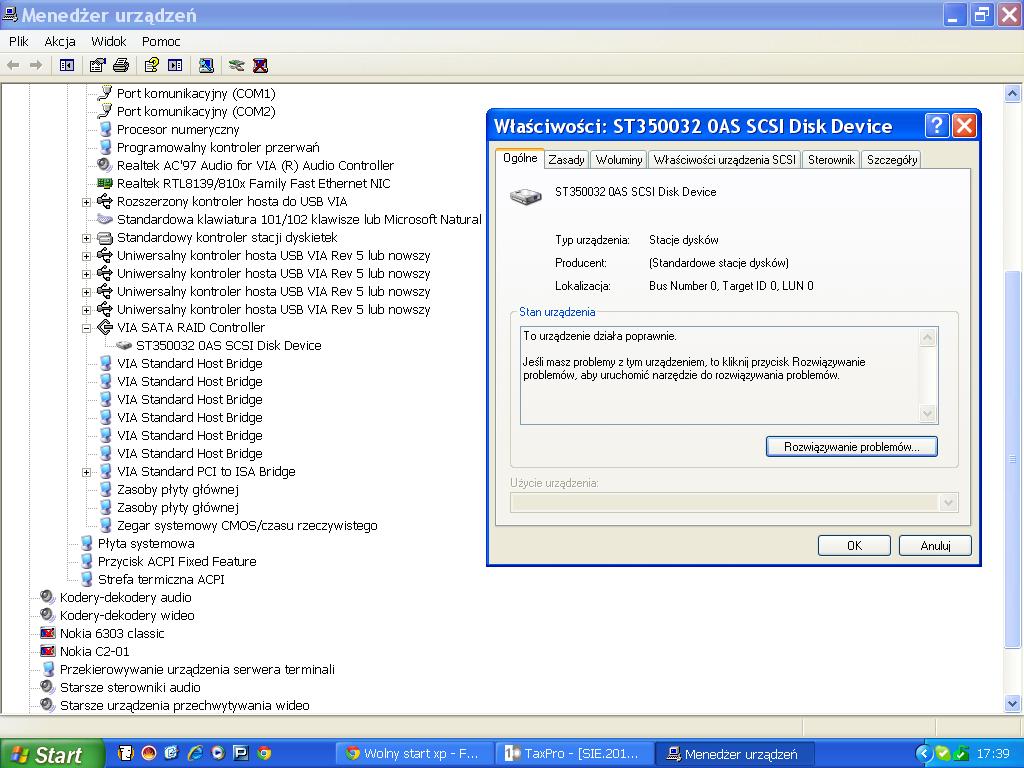
Task: Select Przekierowywanie urządzenia serwera terminali
Action: (x=197, y=669)
